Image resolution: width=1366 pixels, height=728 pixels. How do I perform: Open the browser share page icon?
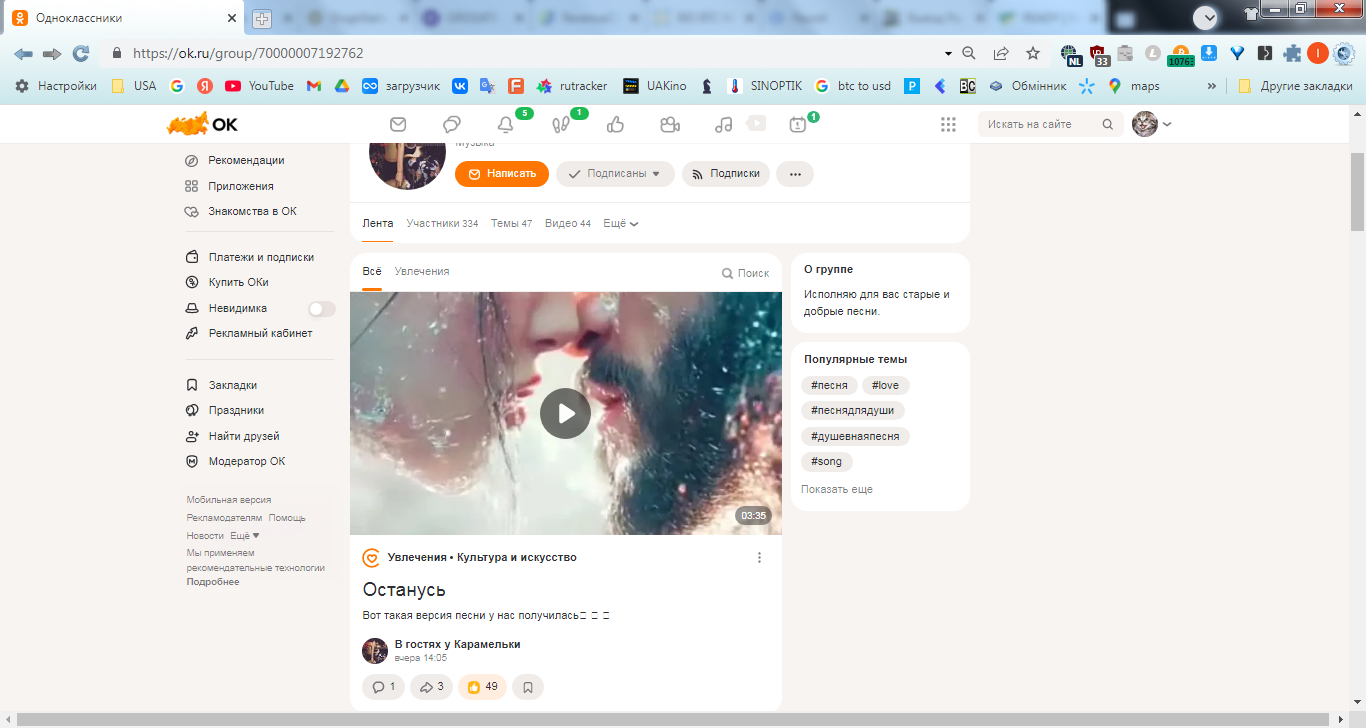pyautogui.click(x=1001, y=53)
